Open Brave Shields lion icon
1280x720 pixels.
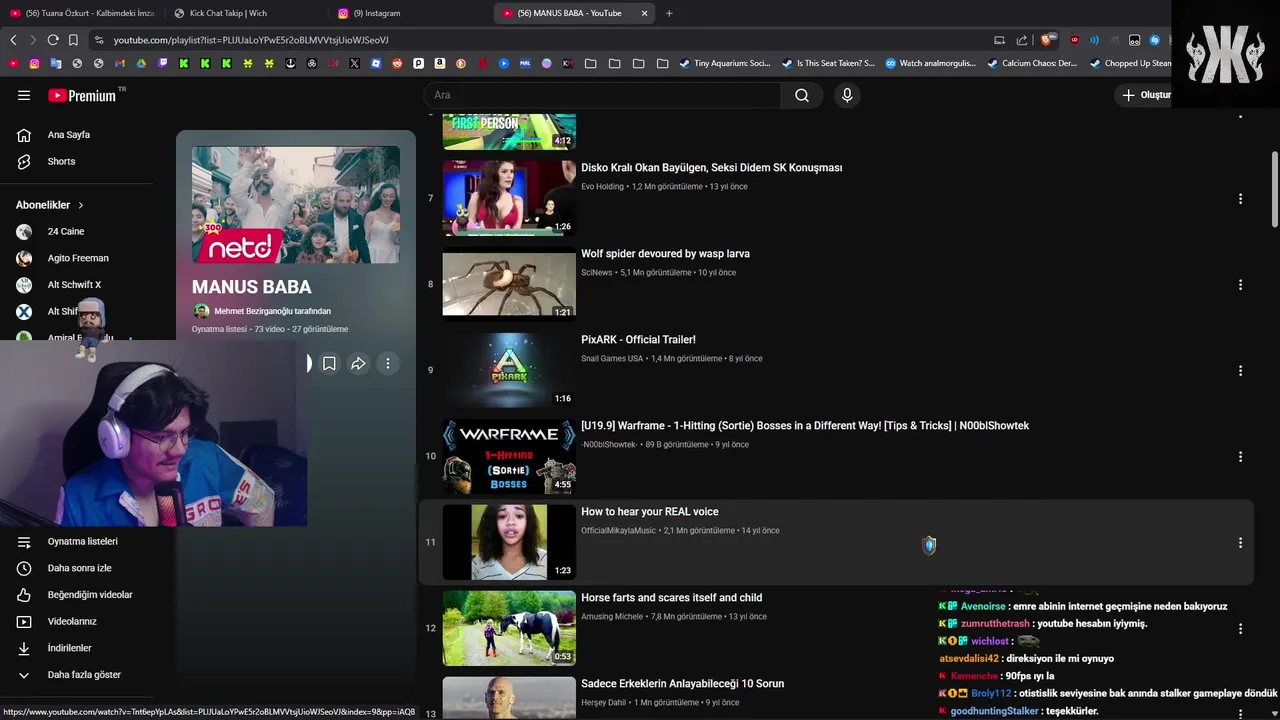[1046, 40]
